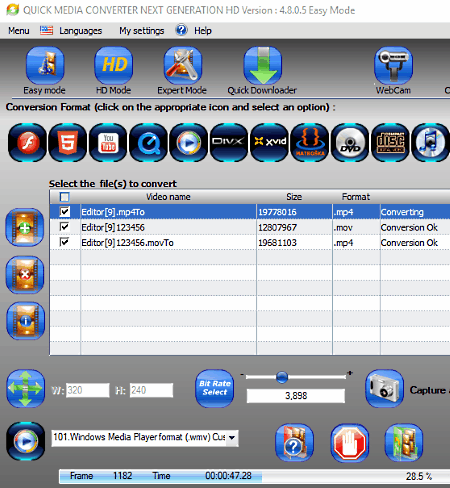Click the width W input field
The height and width of the screenshot is (488, 450).
88,390
